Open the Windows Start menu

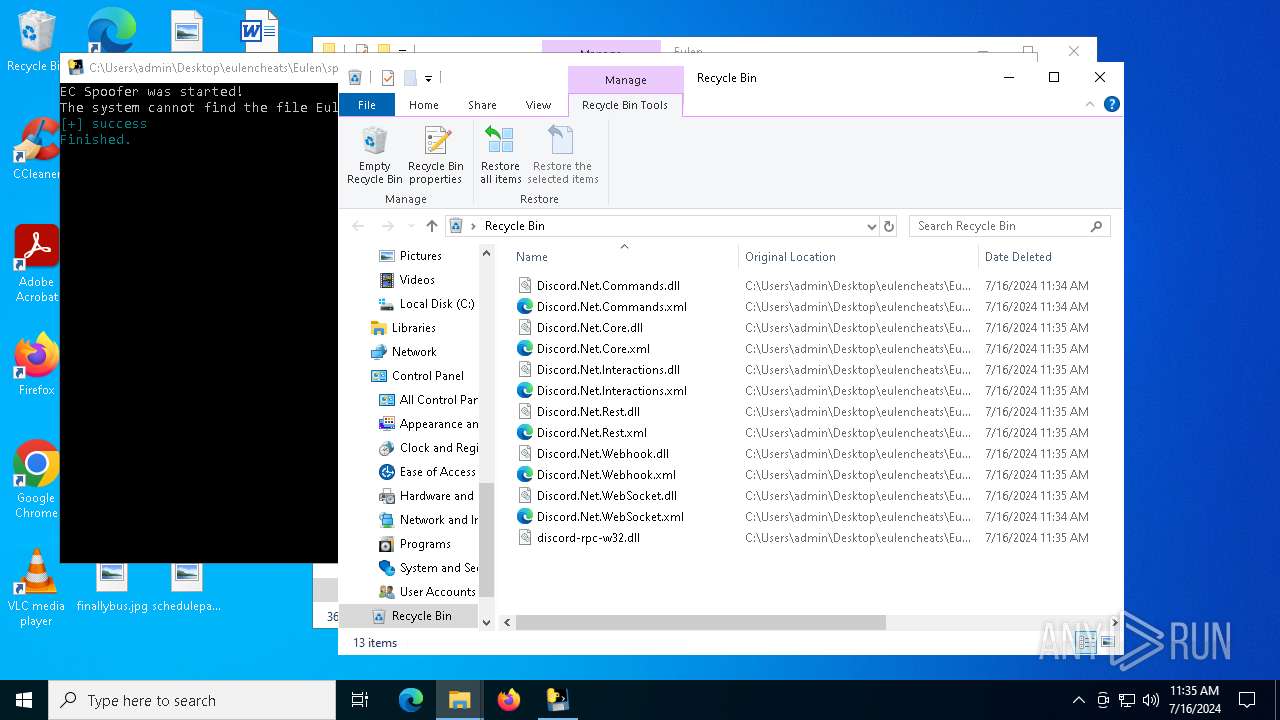(x=24, y=700)
